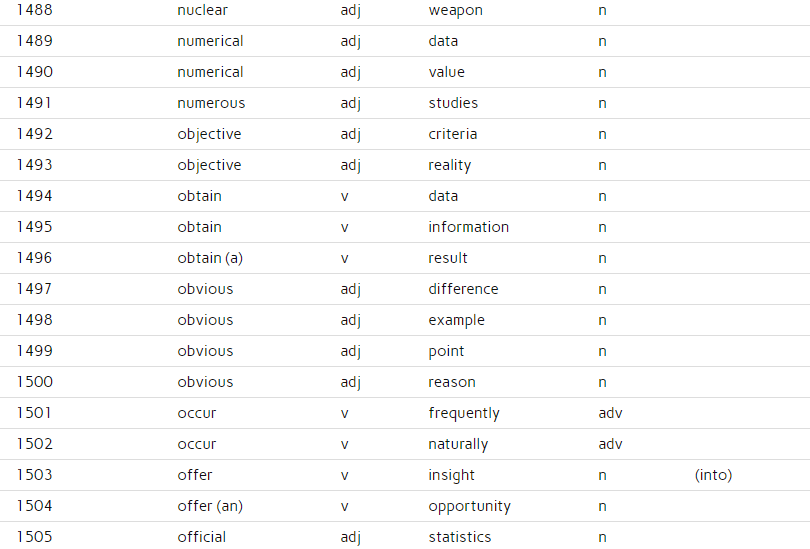
Task: Select 'numerical' in row 1489
Action: [210, 41]
